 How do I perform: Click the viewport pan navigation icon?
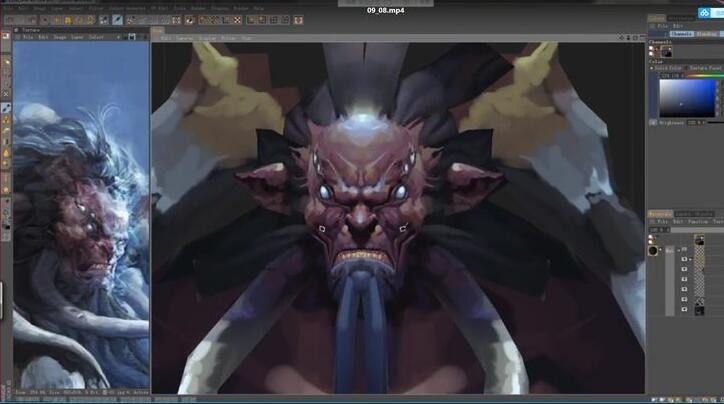pyautogui.click(x=621, y=37)
